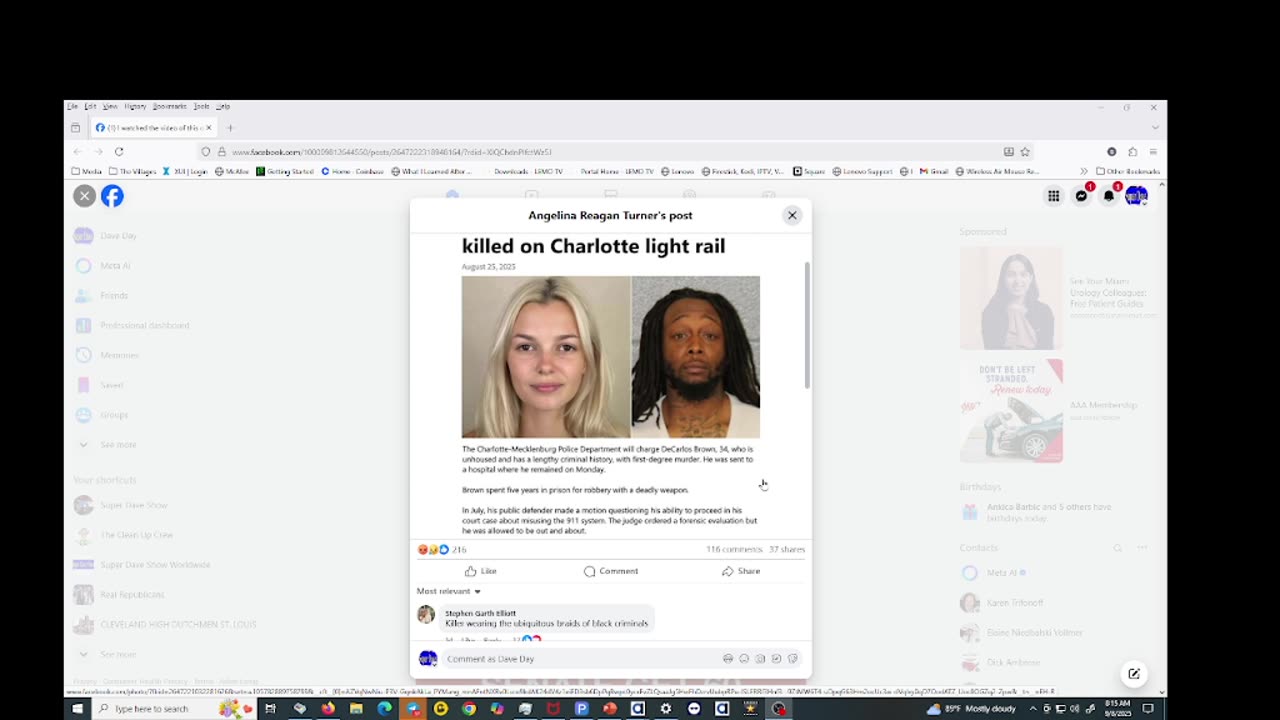
Task: Open a new browser tab
Action: click(230, 128)
